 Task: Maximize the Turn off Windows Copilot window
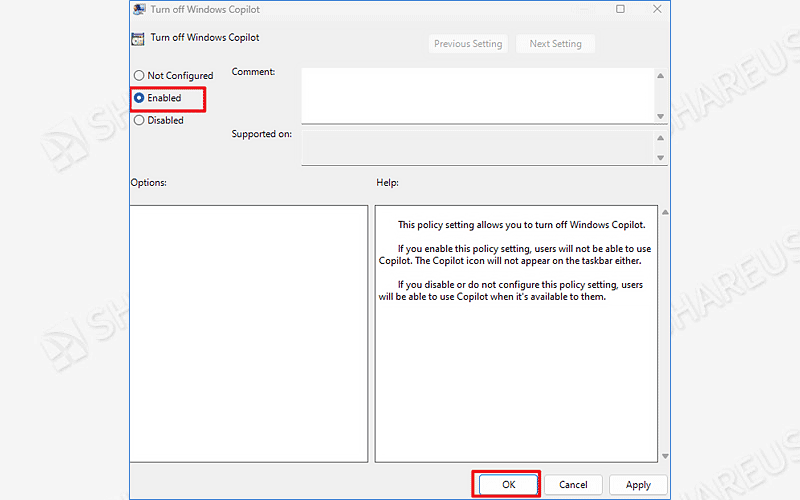(620, 9)
